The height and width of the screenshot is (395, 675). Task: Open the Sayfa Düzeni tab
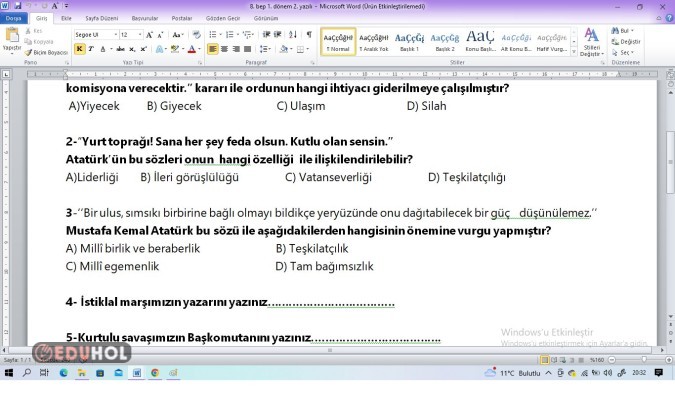102,18
